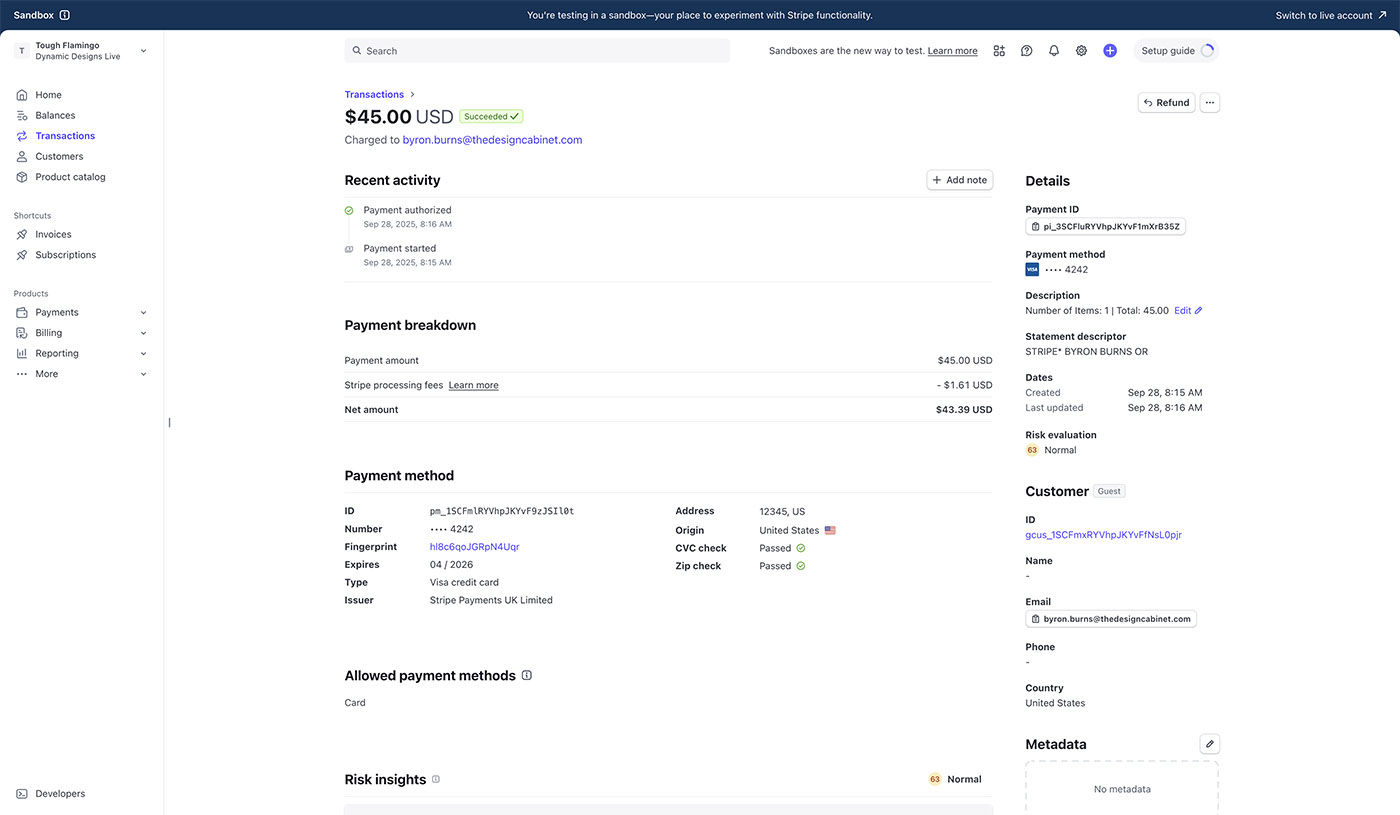The image size is (1400, 815).
Task: Open the card fingerprint link
Action: [x=474, y=547]
